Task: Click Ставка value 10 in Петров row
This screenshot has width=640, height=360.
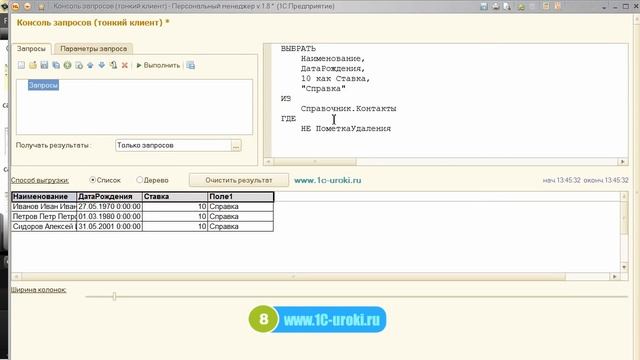Action: (x=175, y=216)
